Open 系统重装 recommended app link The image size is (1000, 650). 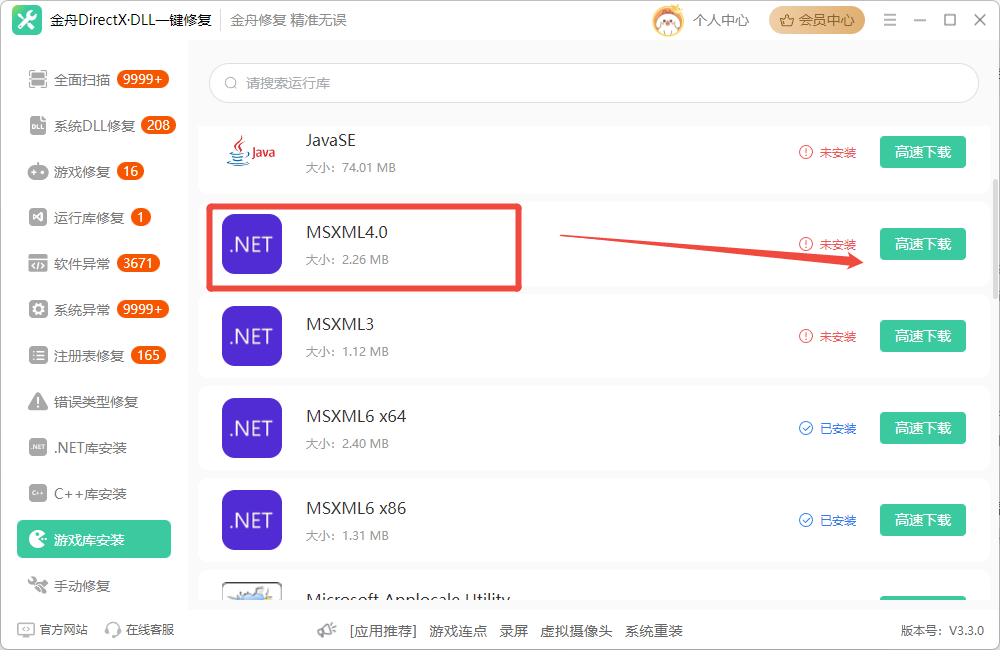click(x=654, y=631)
